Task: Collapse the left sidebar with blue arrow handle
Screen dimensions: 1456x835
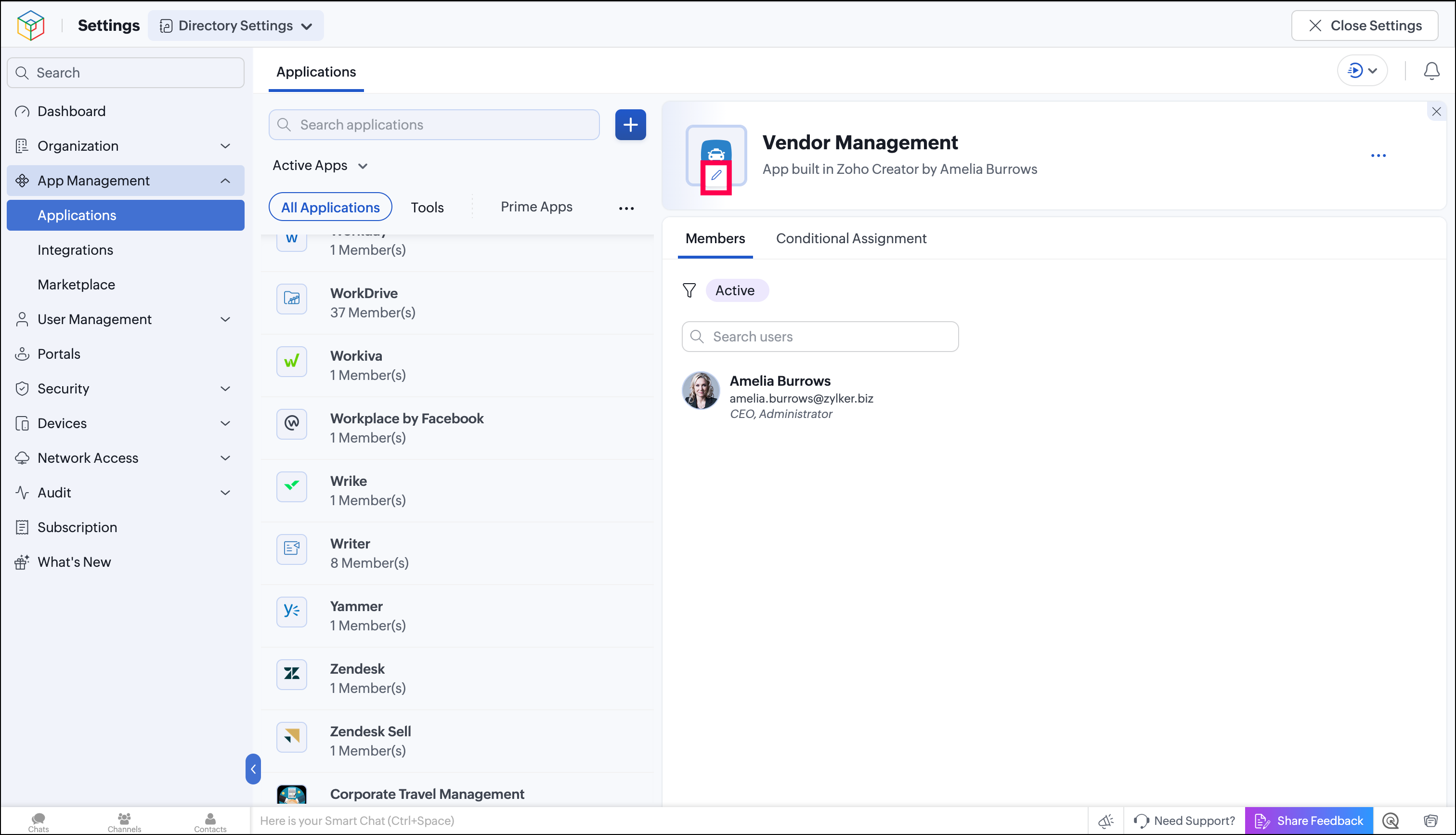Action: [253, 769]
